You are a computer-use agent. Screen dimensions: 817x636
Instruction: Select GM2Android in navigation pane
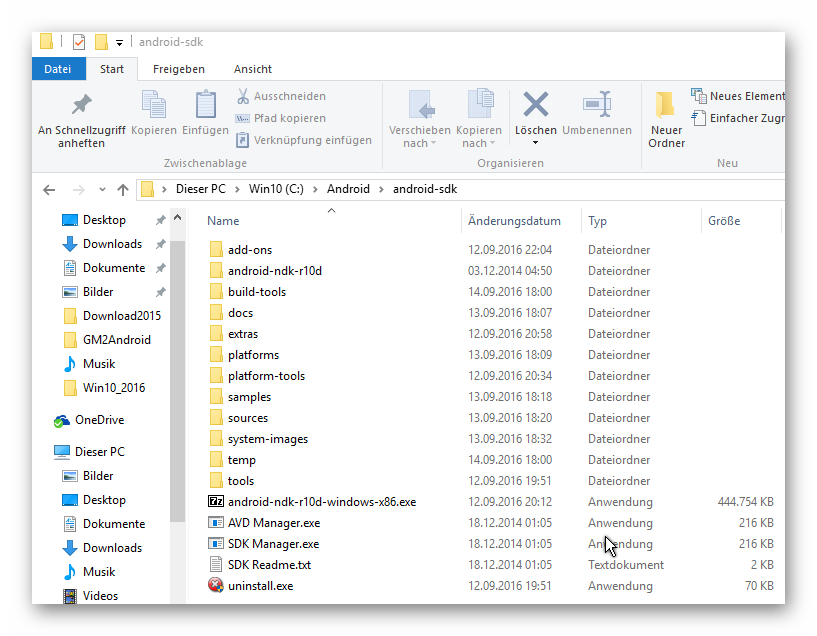117,340
